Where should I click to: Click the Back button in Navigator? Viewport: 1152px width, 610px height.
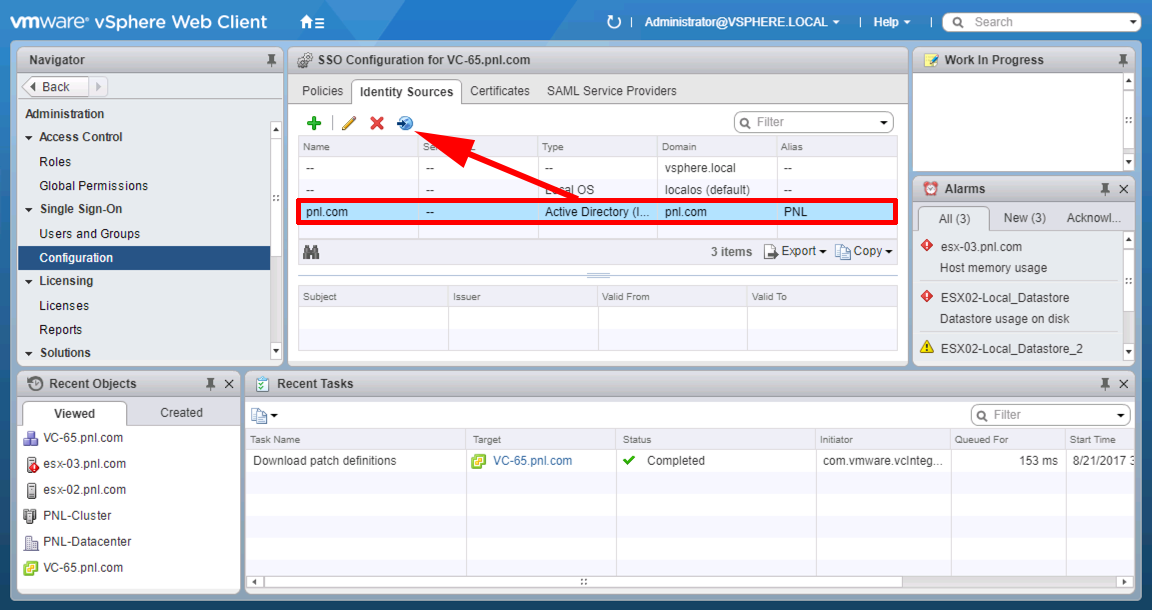(55, 87)
